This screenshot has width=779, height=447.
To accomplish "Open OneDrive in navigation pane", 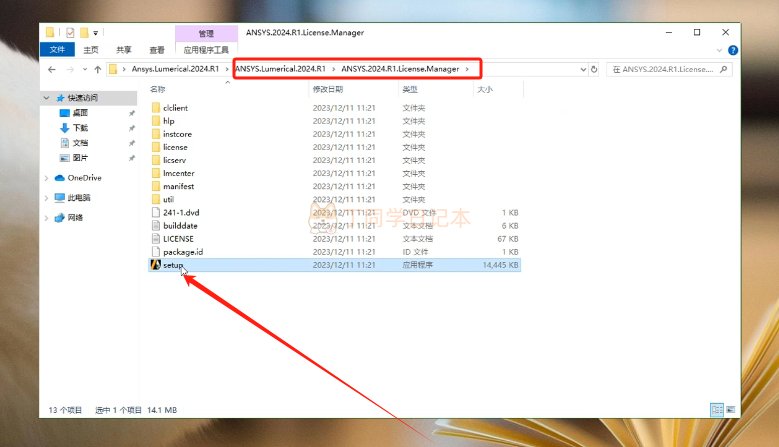I will (84, 178).
